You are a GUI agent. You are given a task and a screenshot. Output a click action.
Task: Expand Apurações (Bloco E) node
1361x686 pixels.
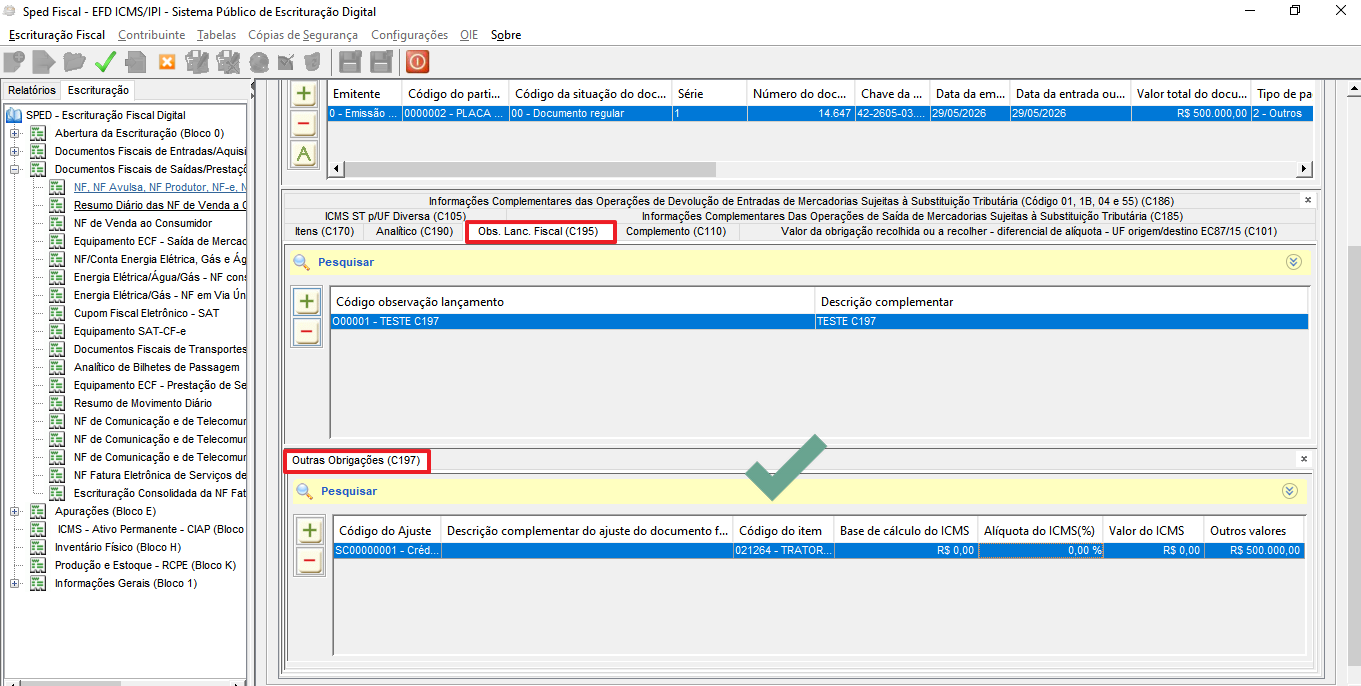pos(15,511)
